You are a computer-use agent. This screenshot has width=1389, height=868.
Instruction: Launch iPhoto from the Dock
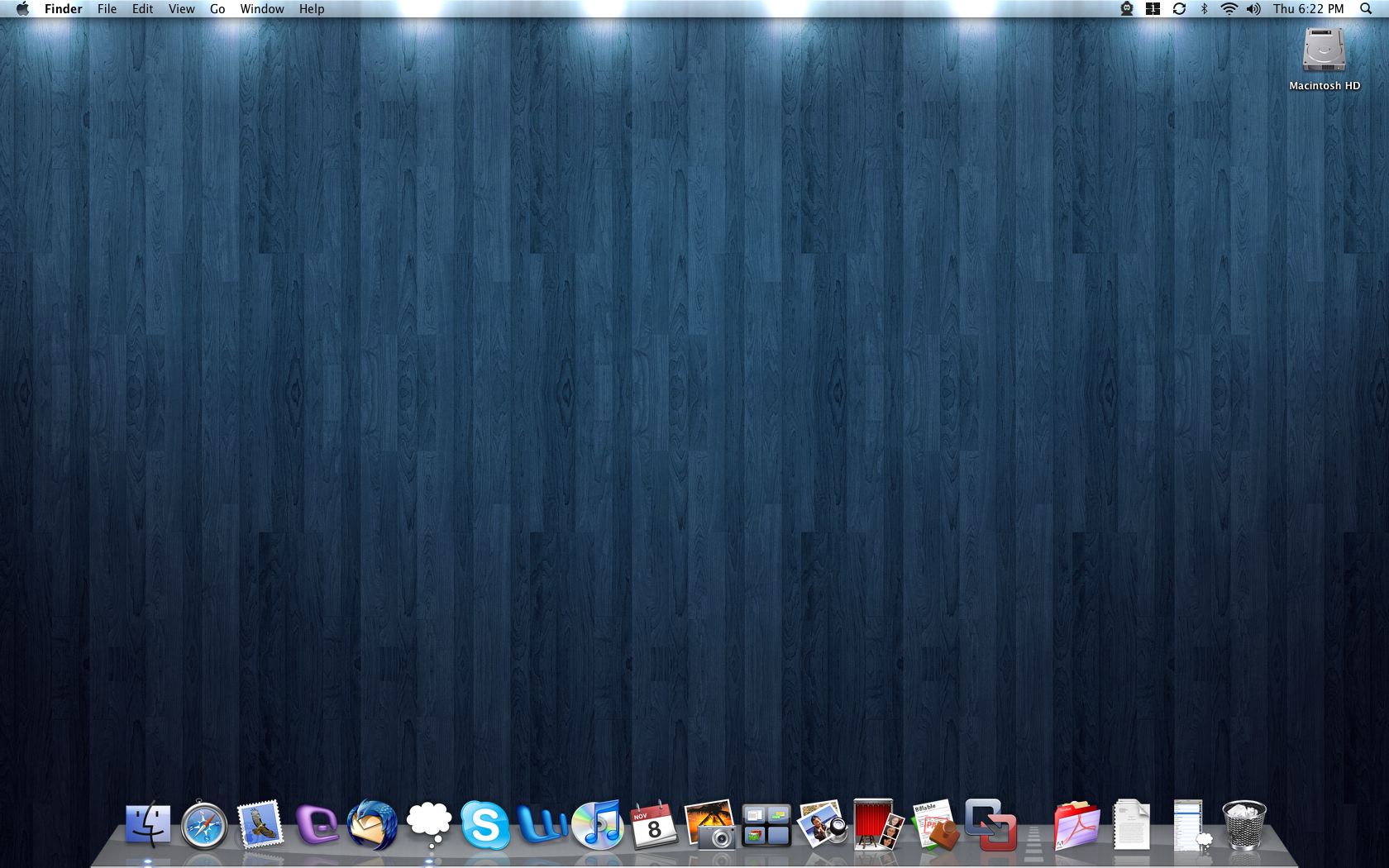point(710,824)
